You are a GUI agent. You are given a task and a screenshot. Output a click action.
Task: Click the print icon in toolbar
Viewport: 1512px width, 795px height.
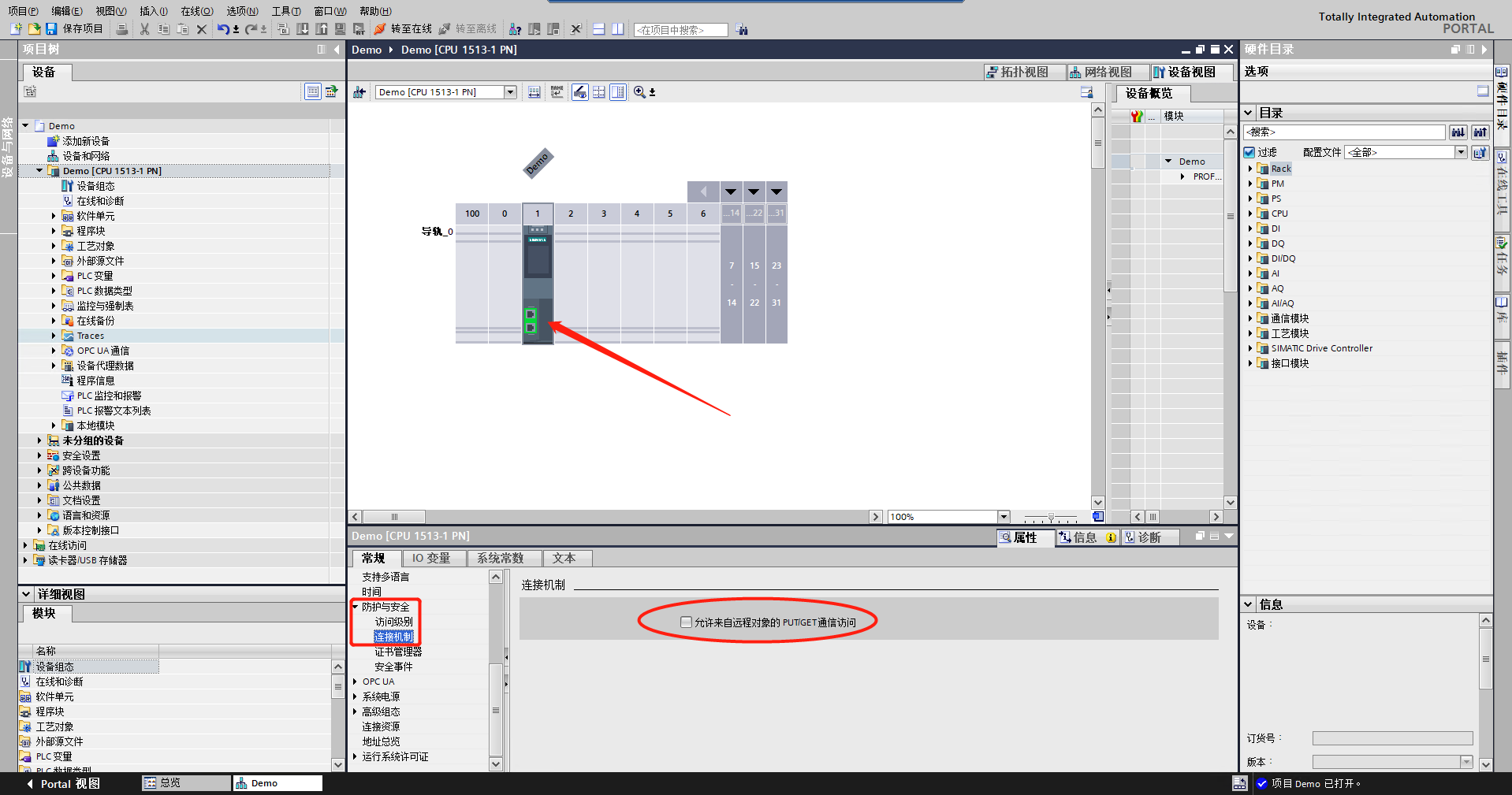coord(122,29)
